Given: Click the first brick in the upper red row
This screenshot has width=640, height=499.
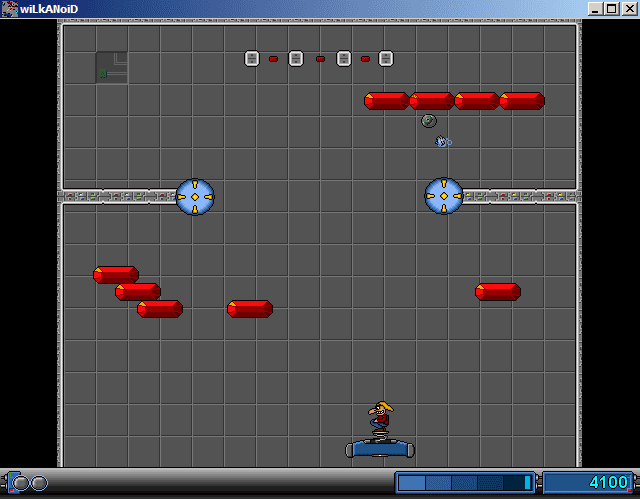Looking at the screenshot, I should coord(387,101).
